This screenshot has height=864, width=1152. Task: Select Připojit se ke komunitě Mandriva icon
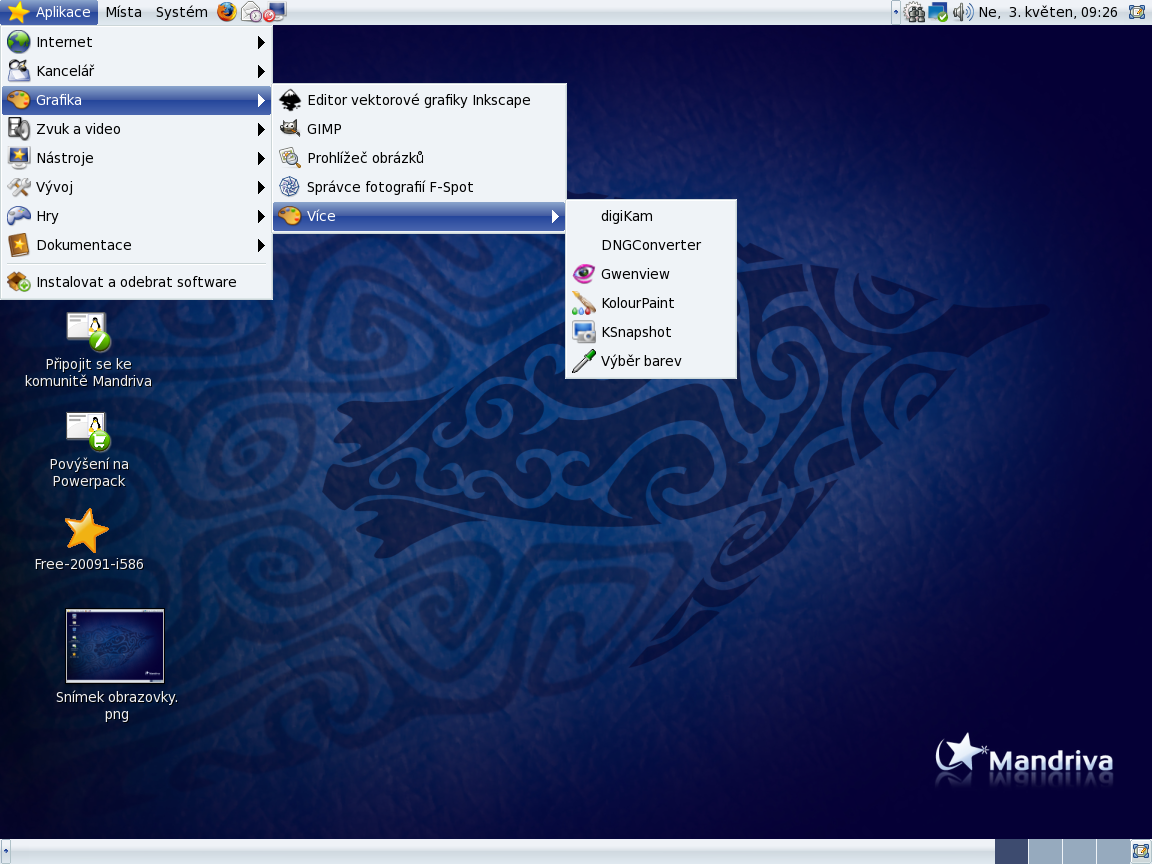point(88,350)
